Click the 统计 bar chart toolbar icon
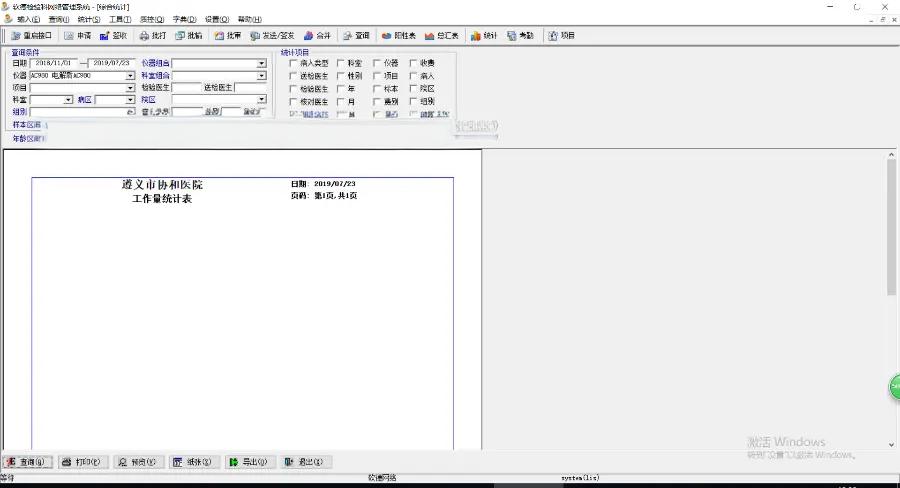Viewport: 900px width, 488px height. [484, 36]
